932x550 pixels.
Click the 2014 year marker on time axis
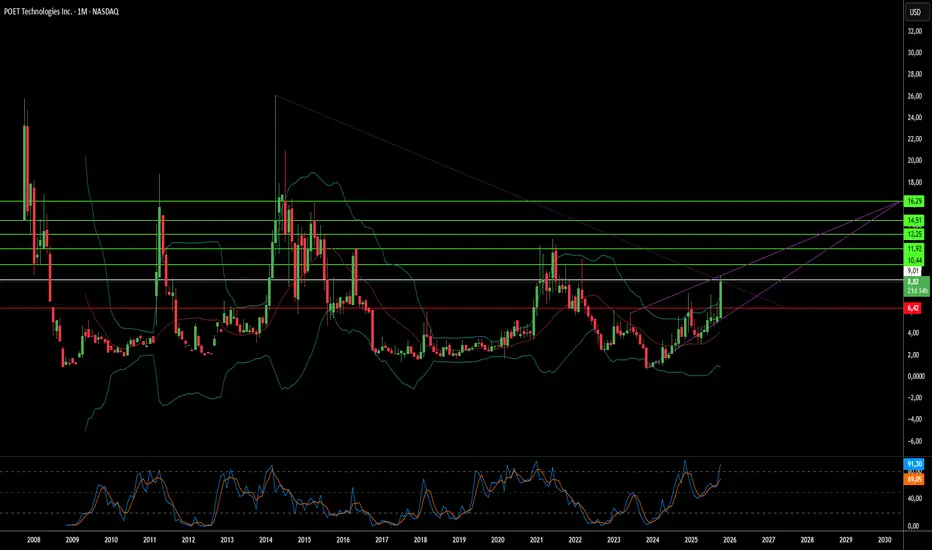click(266, 540)
